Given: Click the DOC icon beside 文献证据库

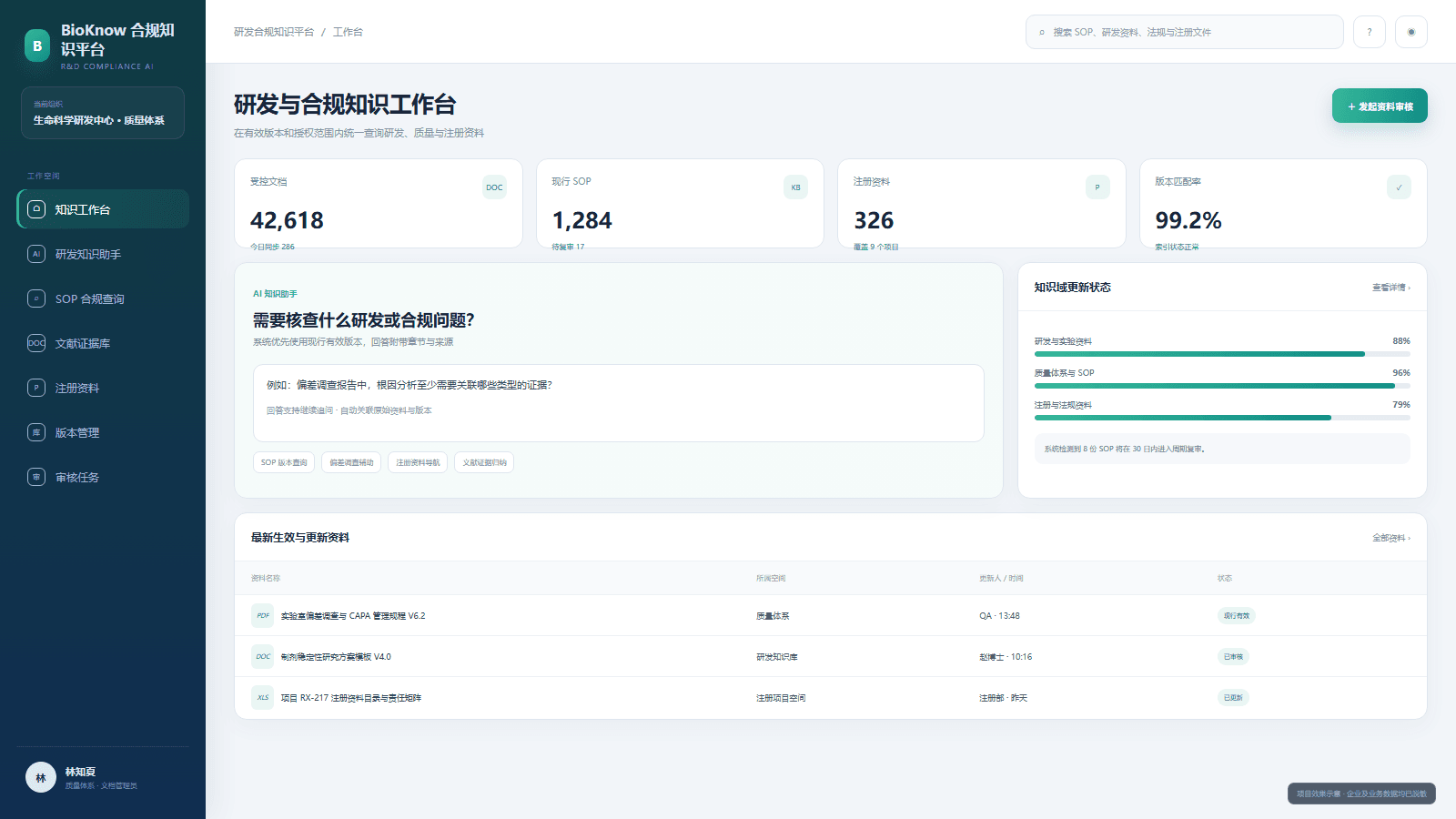Looking at the screenshot, I should [x=36, y=343].
